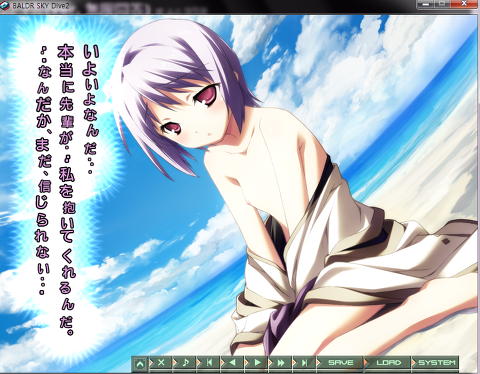Minimize the BALDR SKY Dive2 window
The width and height of the screenshot is (480, 374).
coord(426,4)
